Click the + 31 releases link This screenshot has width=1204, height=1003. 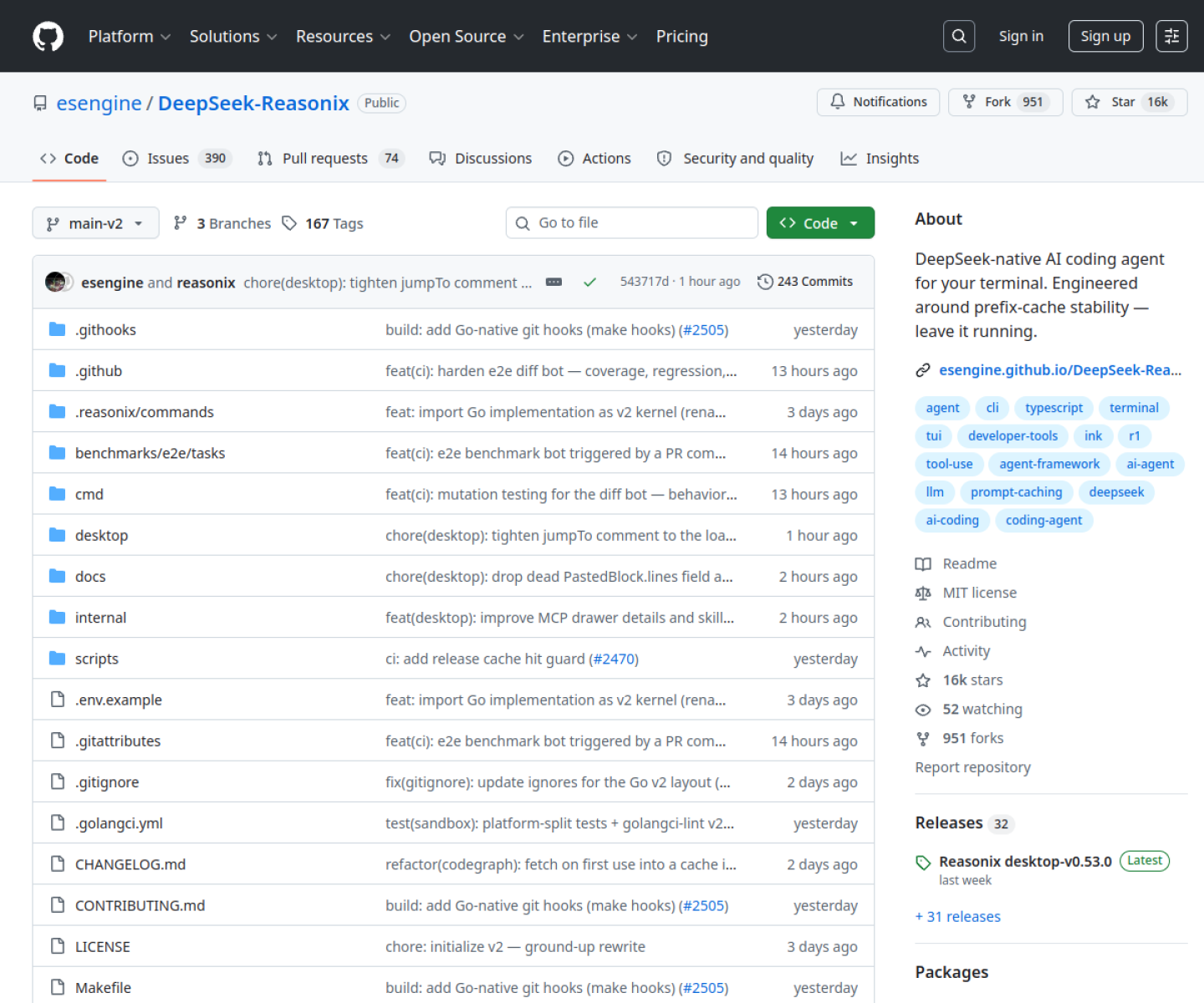pyautogui.click(x=958, y=917)
